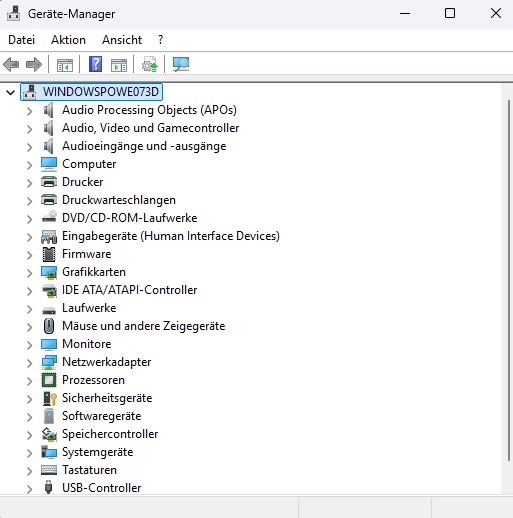
Task: Click the speaker icon for Audio Processing Objects
Action: tap(49, 110)
